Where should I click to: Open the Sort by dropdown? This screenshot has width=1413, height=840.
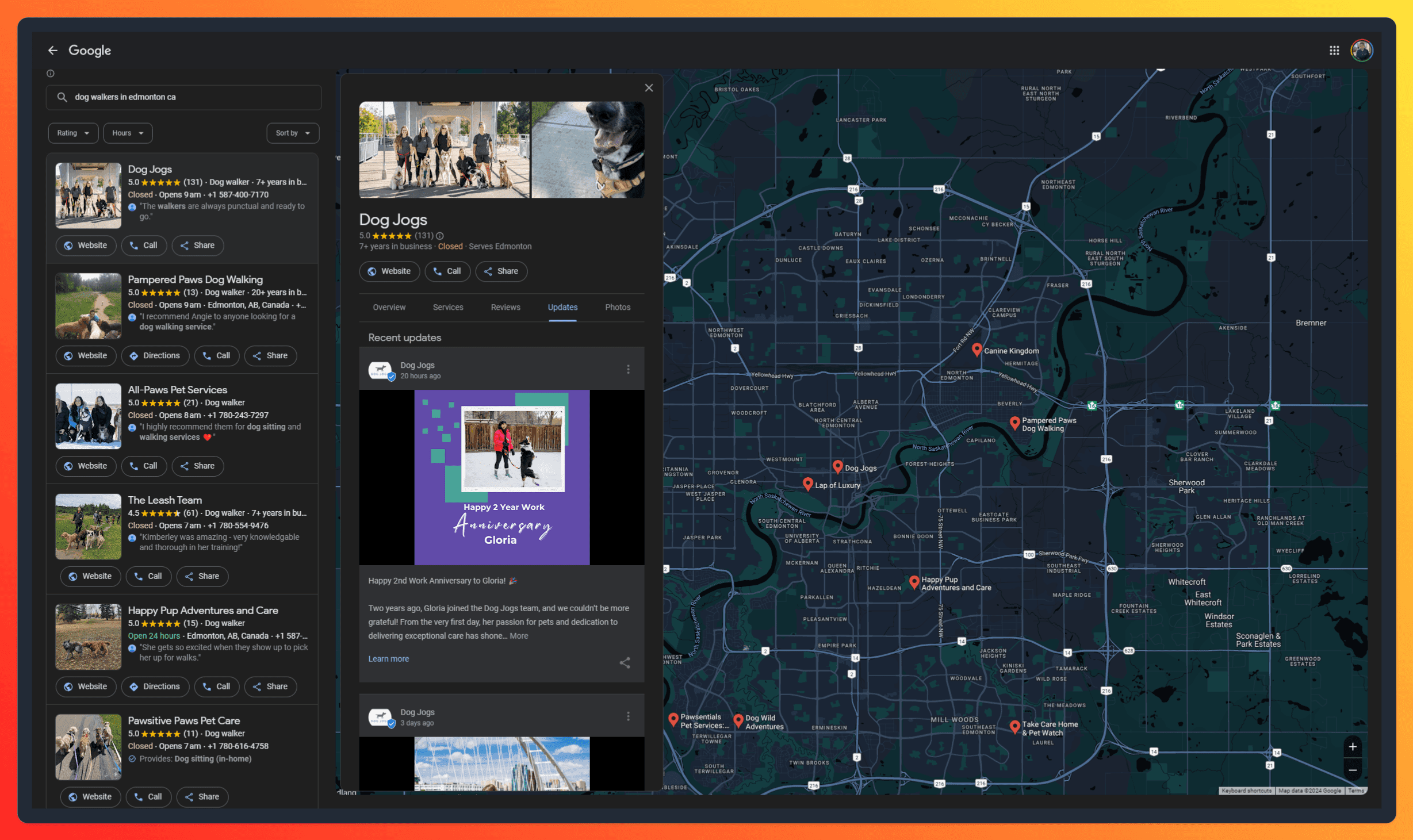coord(293,133)
